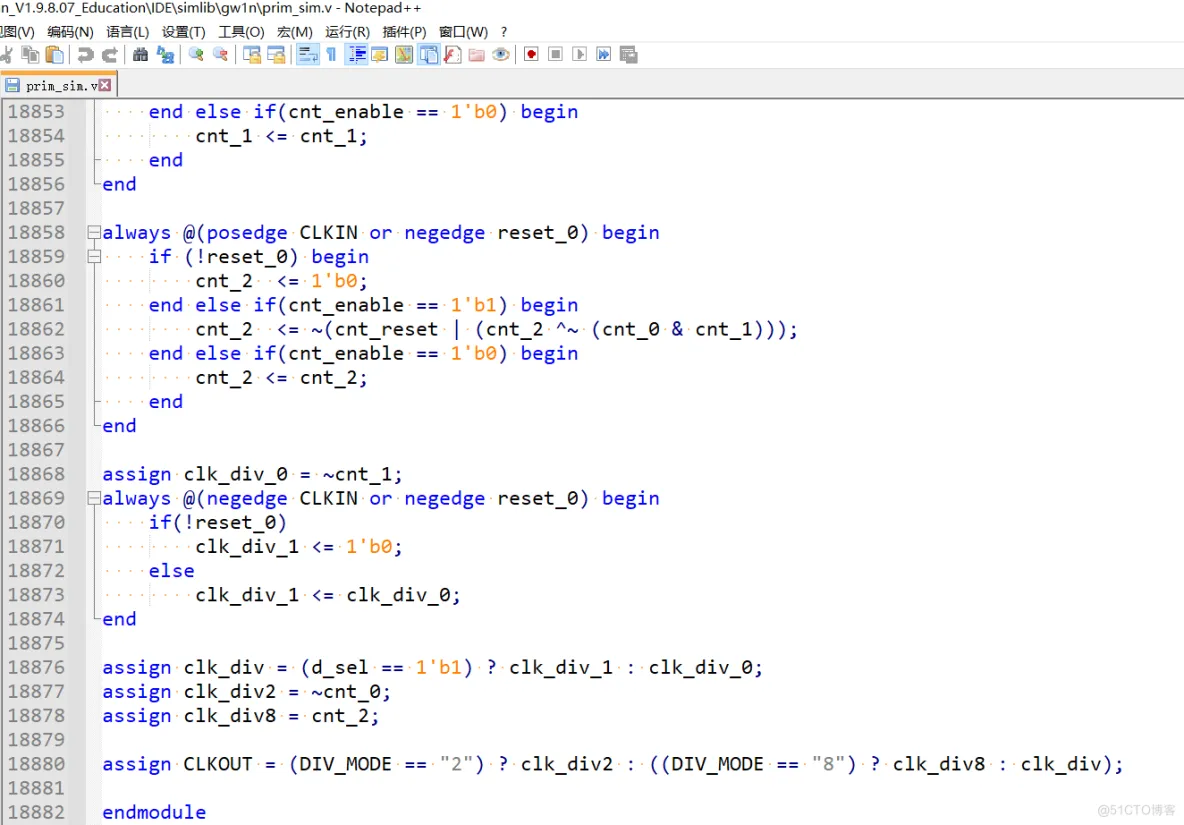The width and height of the screenshot is (1184, 825).
Task: Click d_sel in the clk_div assignment
Action: point(341,667)
